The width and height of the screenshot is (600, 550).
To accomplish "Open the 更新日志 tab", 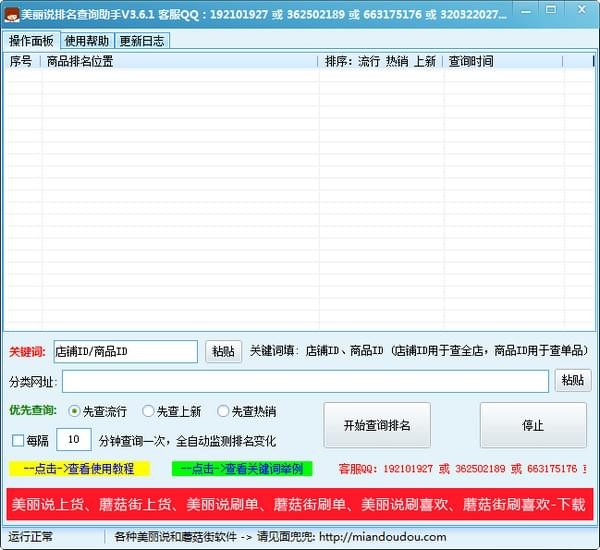I will click(x=142, y=41).
